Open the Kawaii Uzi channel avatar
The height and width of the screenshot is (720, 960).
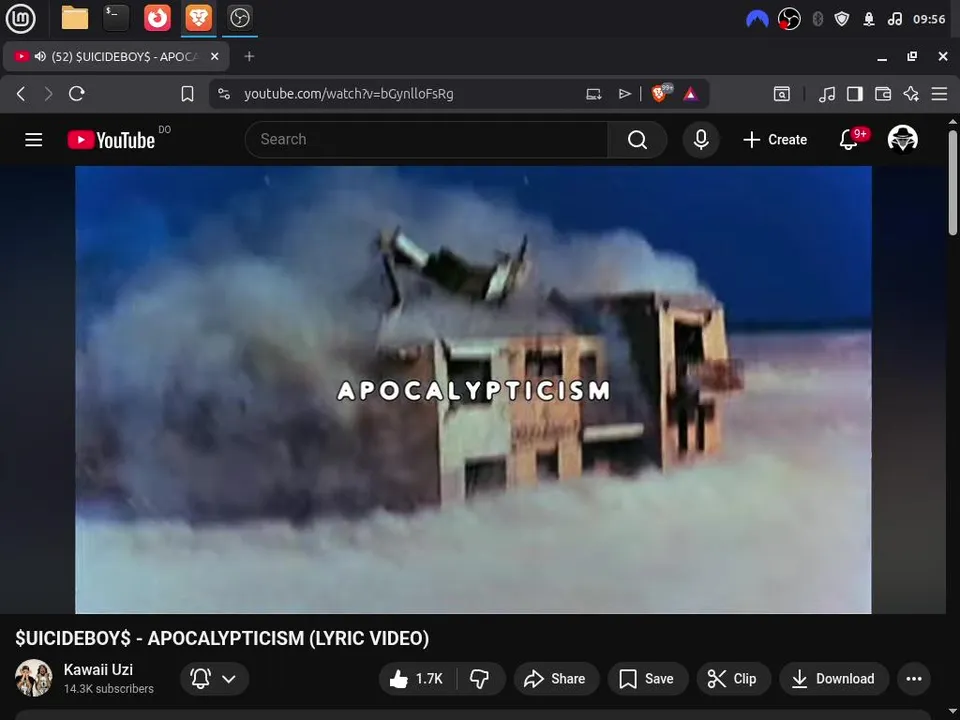point(34,678)
